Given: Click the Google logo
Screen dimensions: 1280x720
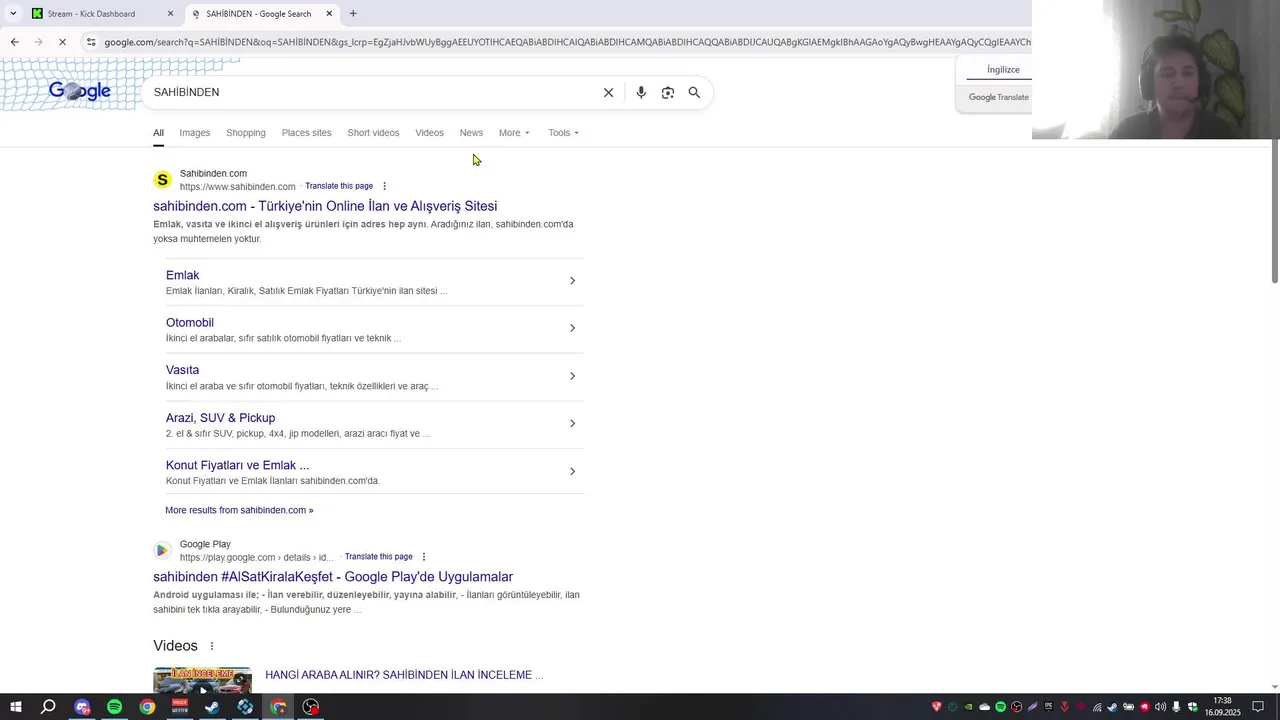Looking at the screenshot, I should [x=80, y=92].
